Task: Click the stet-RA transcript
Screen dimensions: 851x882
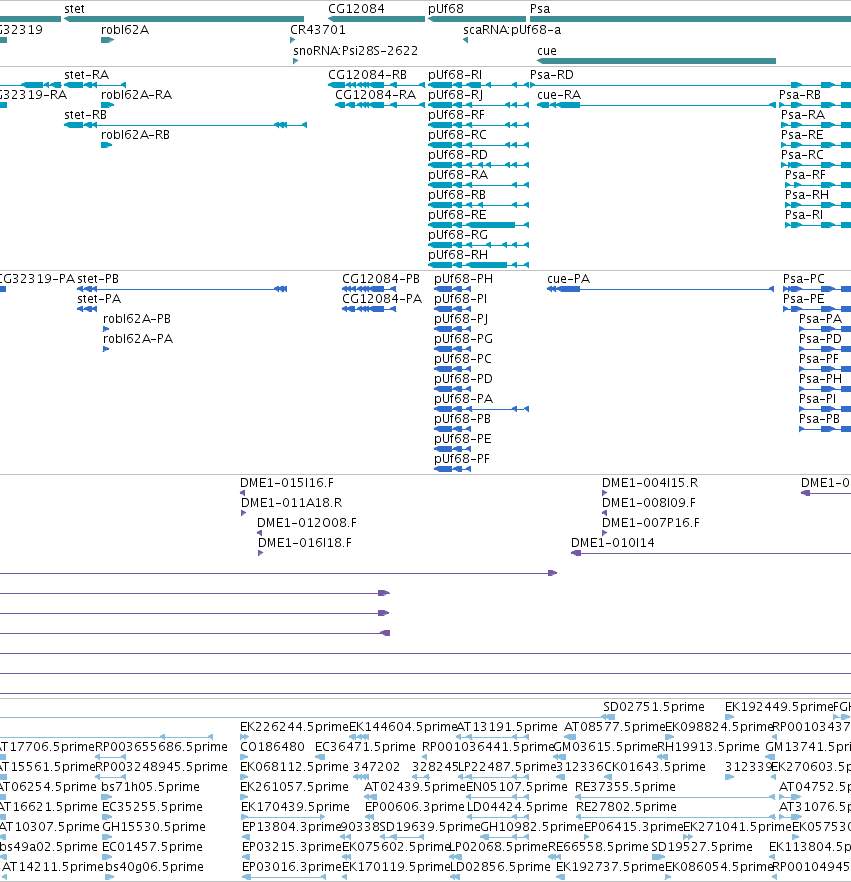Action: [x=95, y=85]
